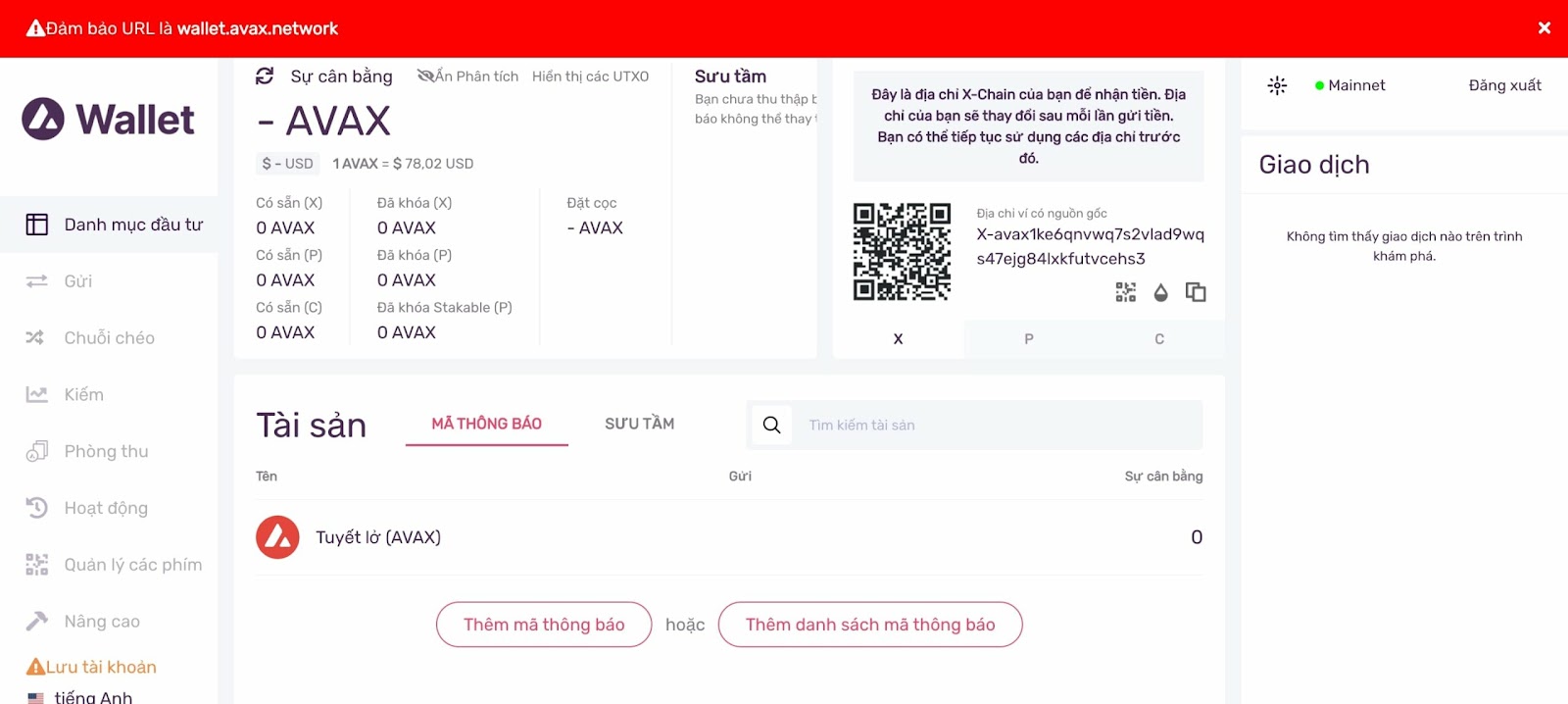Click the Địa chỉ ví có nguồn gốc label
Viewport: 1568px width, 704px height.
pyautogui.click(x=1042, y=213)
